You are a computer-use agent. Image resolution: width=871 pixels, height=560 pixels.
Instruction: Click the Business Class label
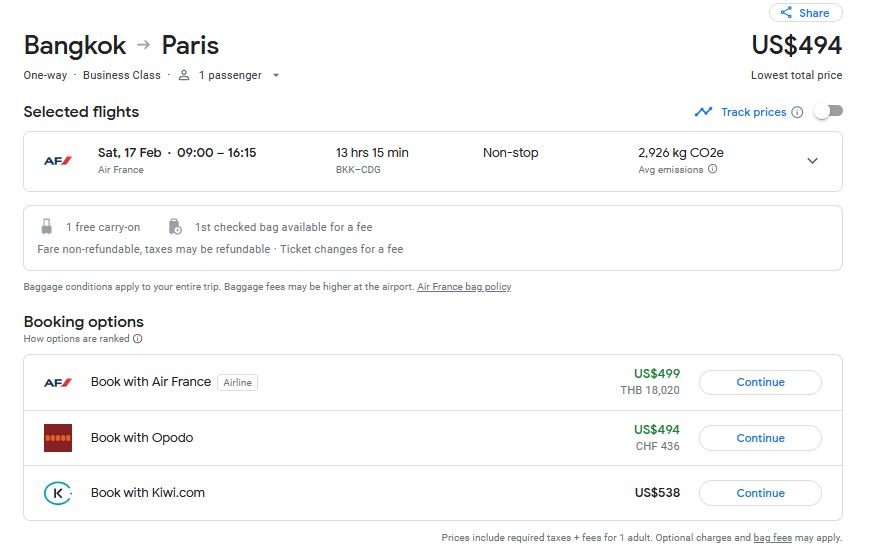(122, 75)
